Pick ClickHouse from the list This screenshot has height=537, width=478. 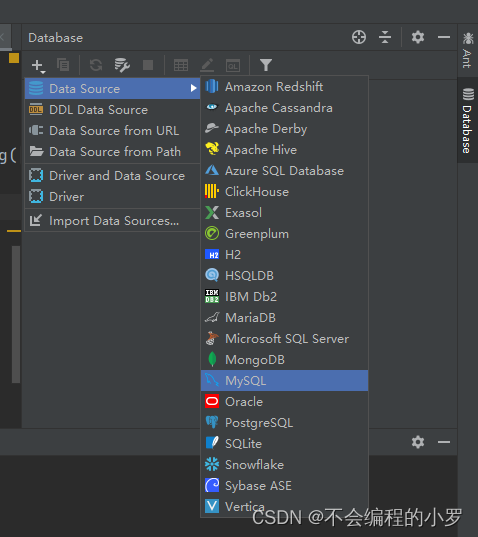pyautogui.click(x=285, y=191)
